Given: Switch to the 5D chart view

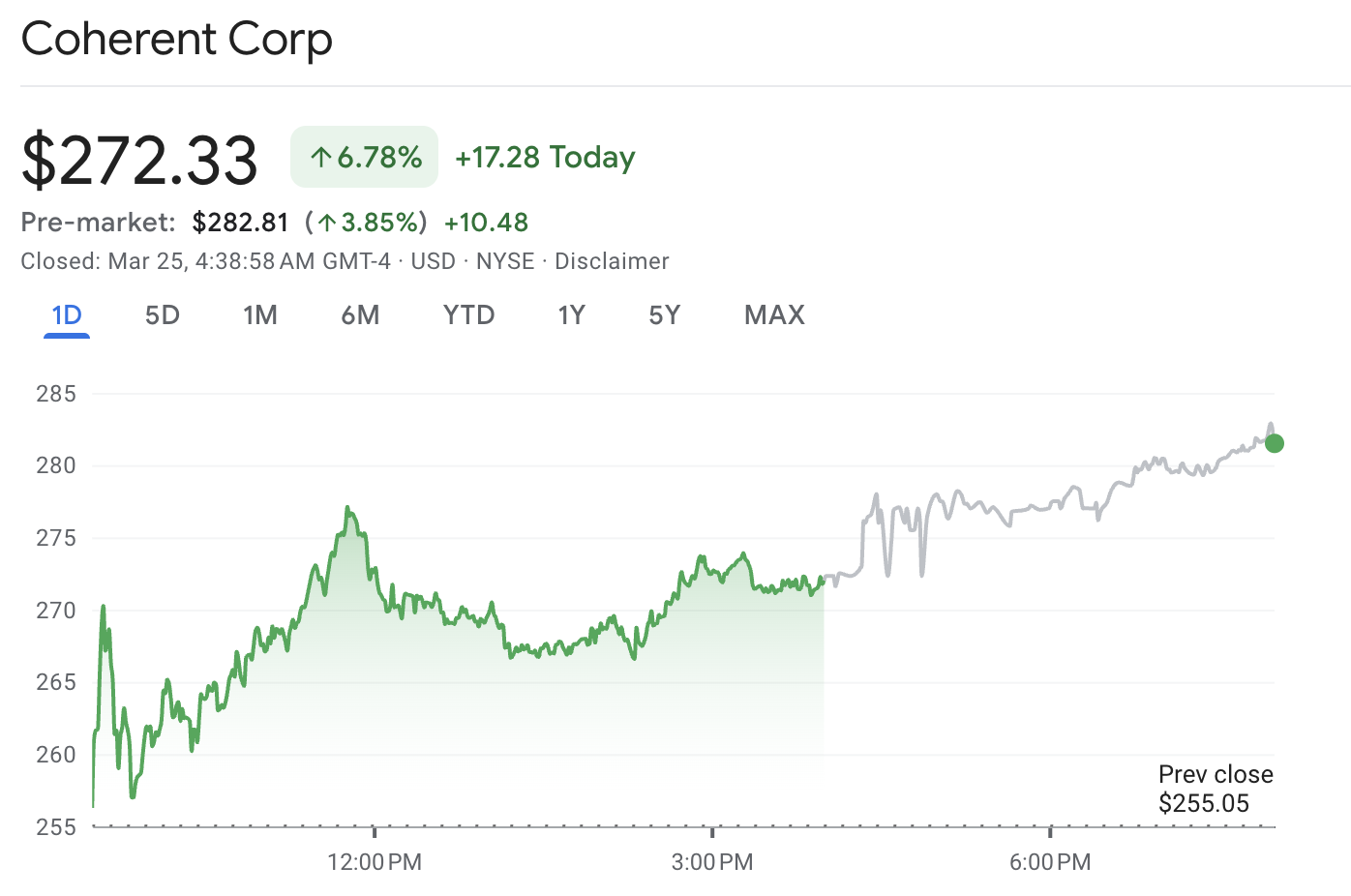Looking at the screenshot, I should [162, 314].
